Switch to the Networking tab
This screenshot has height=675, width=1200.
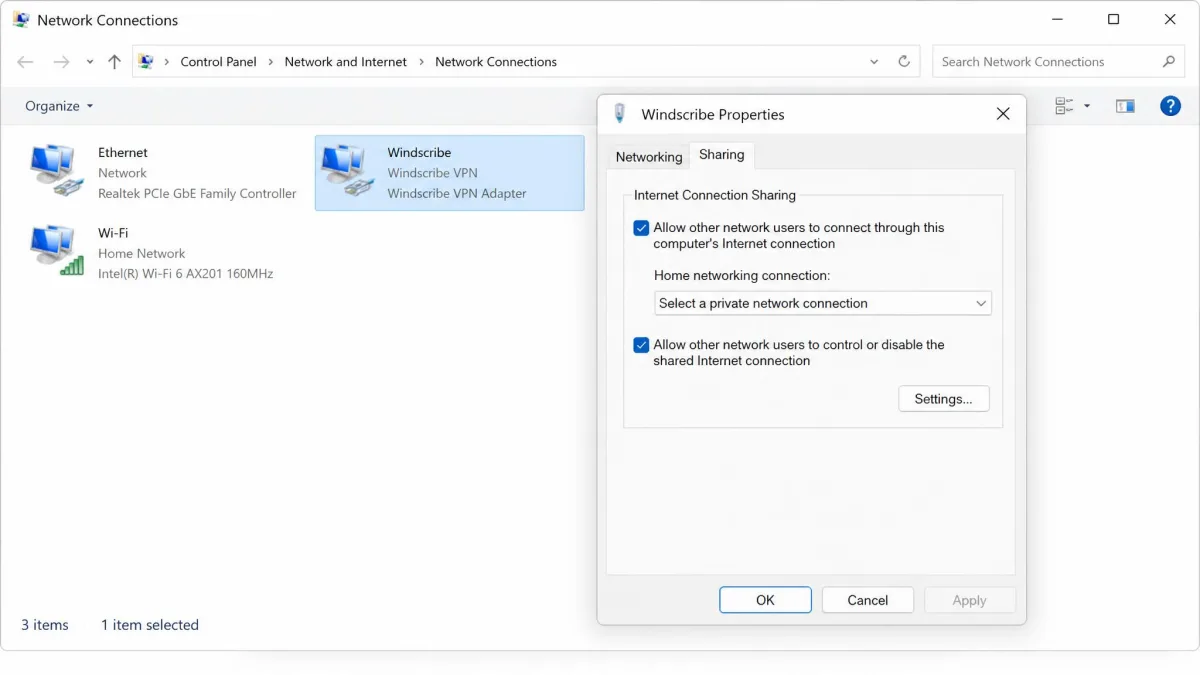[x=648, y=157]
